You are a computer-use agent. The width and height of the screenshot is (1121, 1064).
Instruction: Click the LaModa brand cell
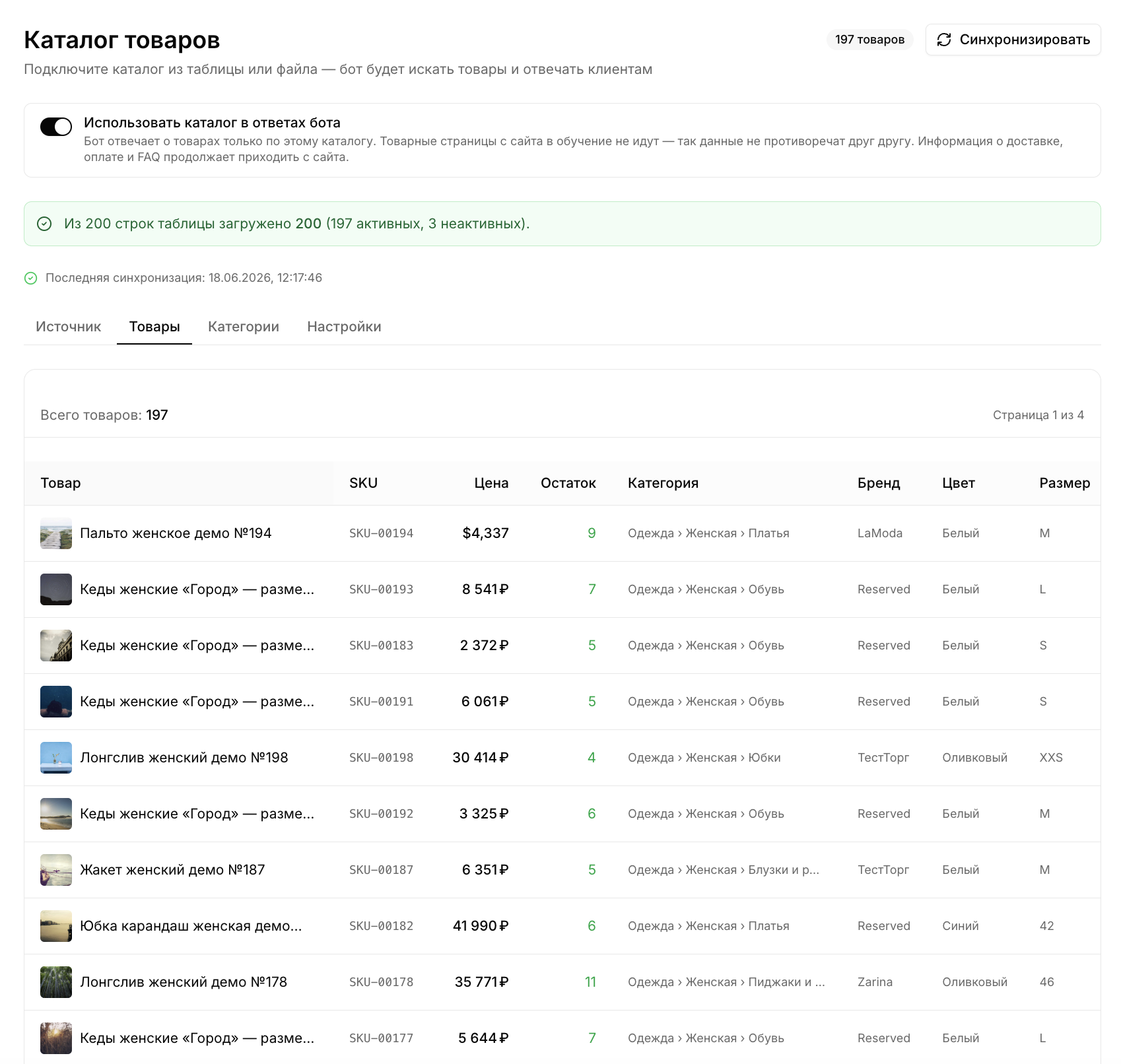tap(880, 533)
